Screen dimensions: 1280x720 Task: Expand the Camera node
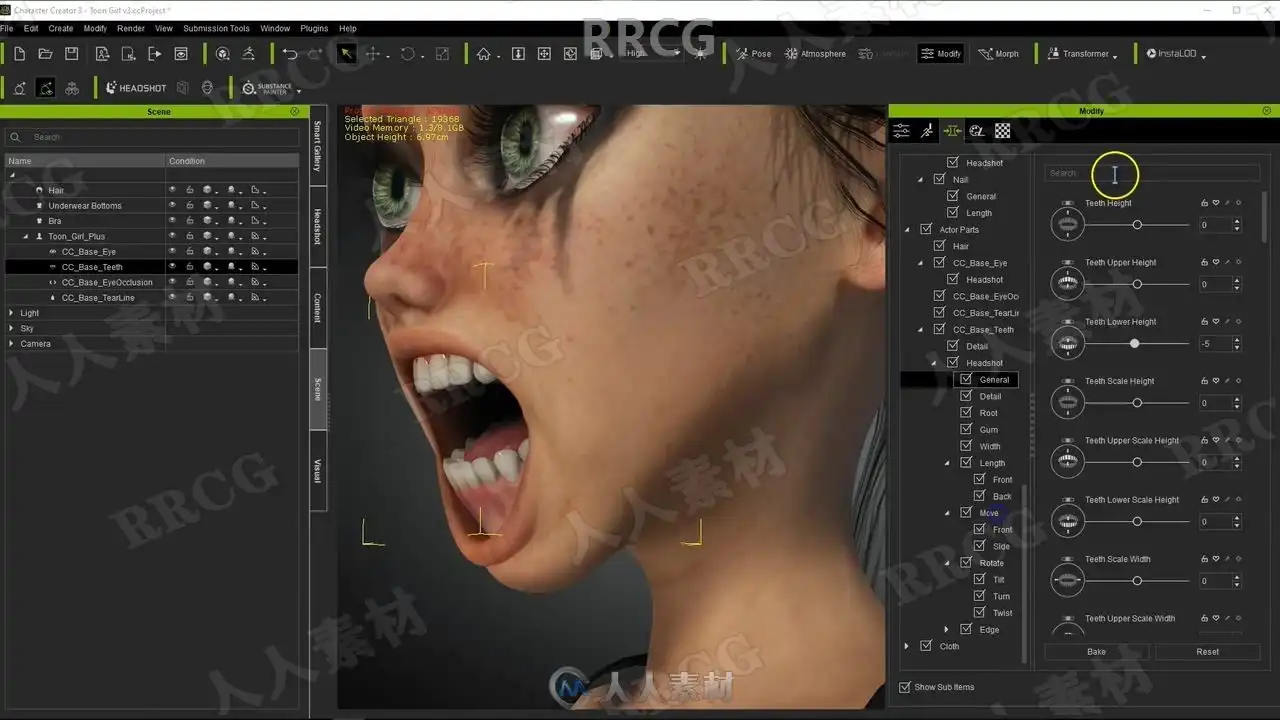point(11,344)
